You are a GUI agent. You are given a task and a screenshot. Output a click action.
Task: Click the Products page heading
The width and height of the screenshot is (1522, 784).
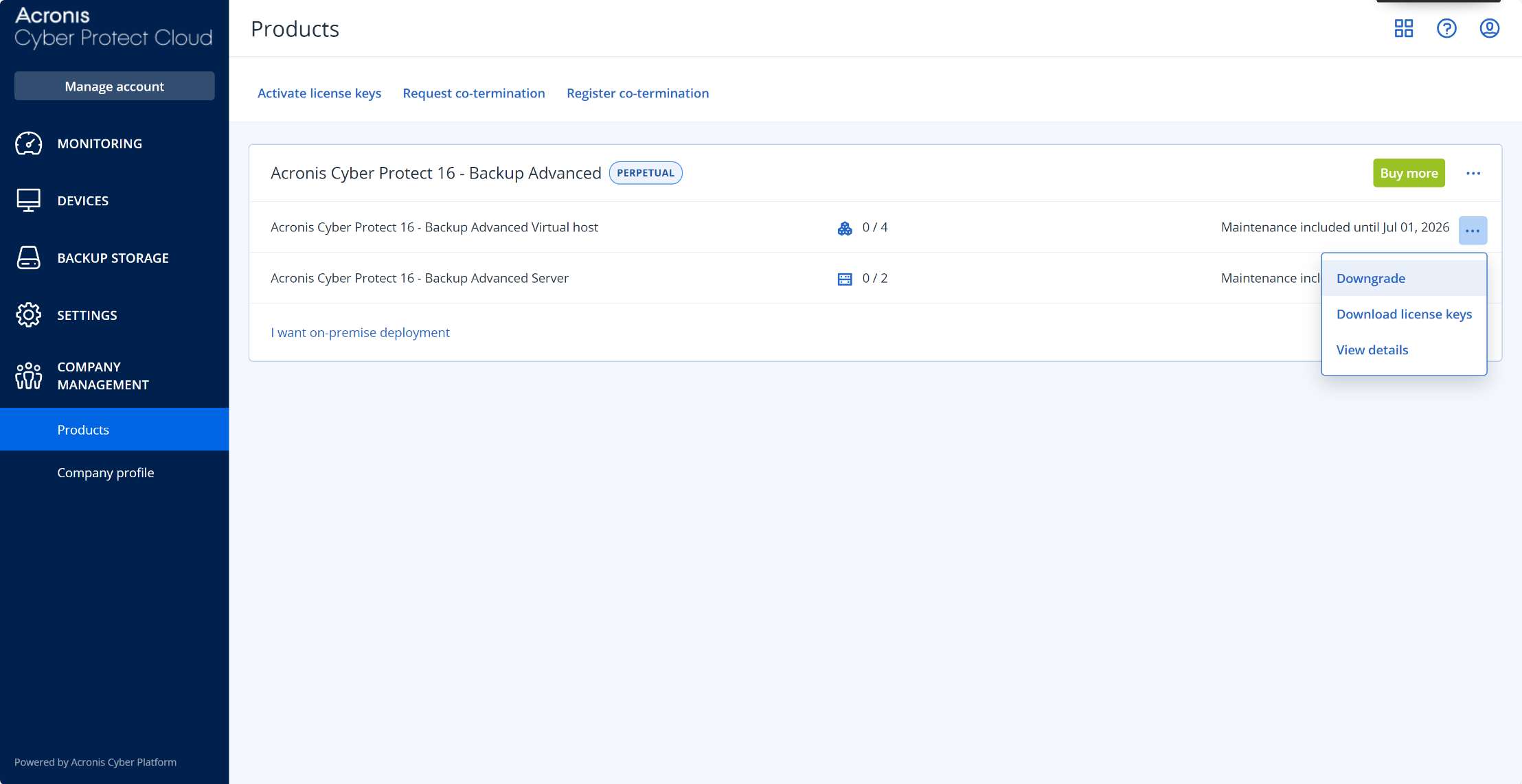coord(295,29)
